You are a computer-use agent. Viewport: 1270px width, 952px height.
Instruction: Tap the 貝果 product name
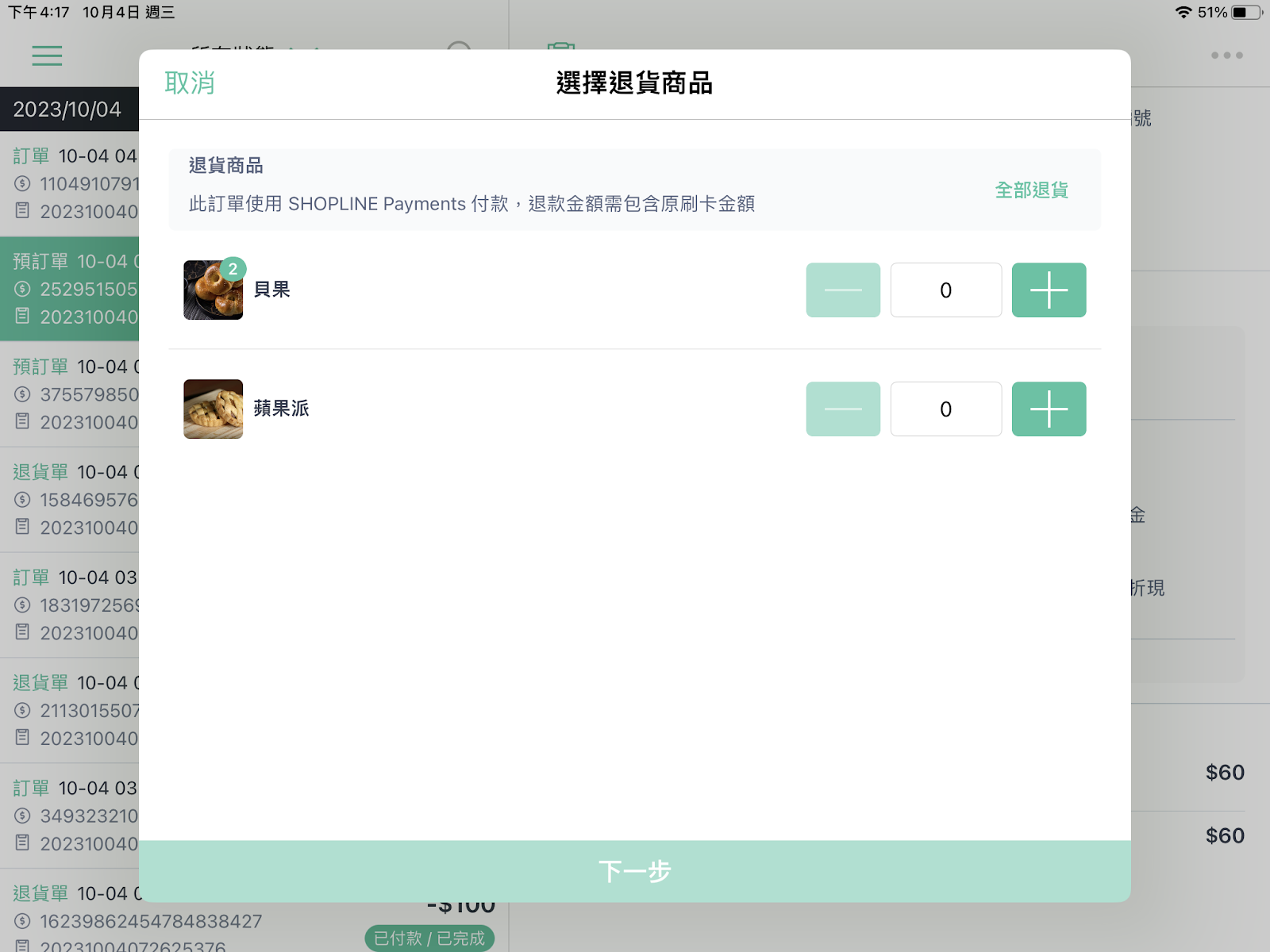272,290
